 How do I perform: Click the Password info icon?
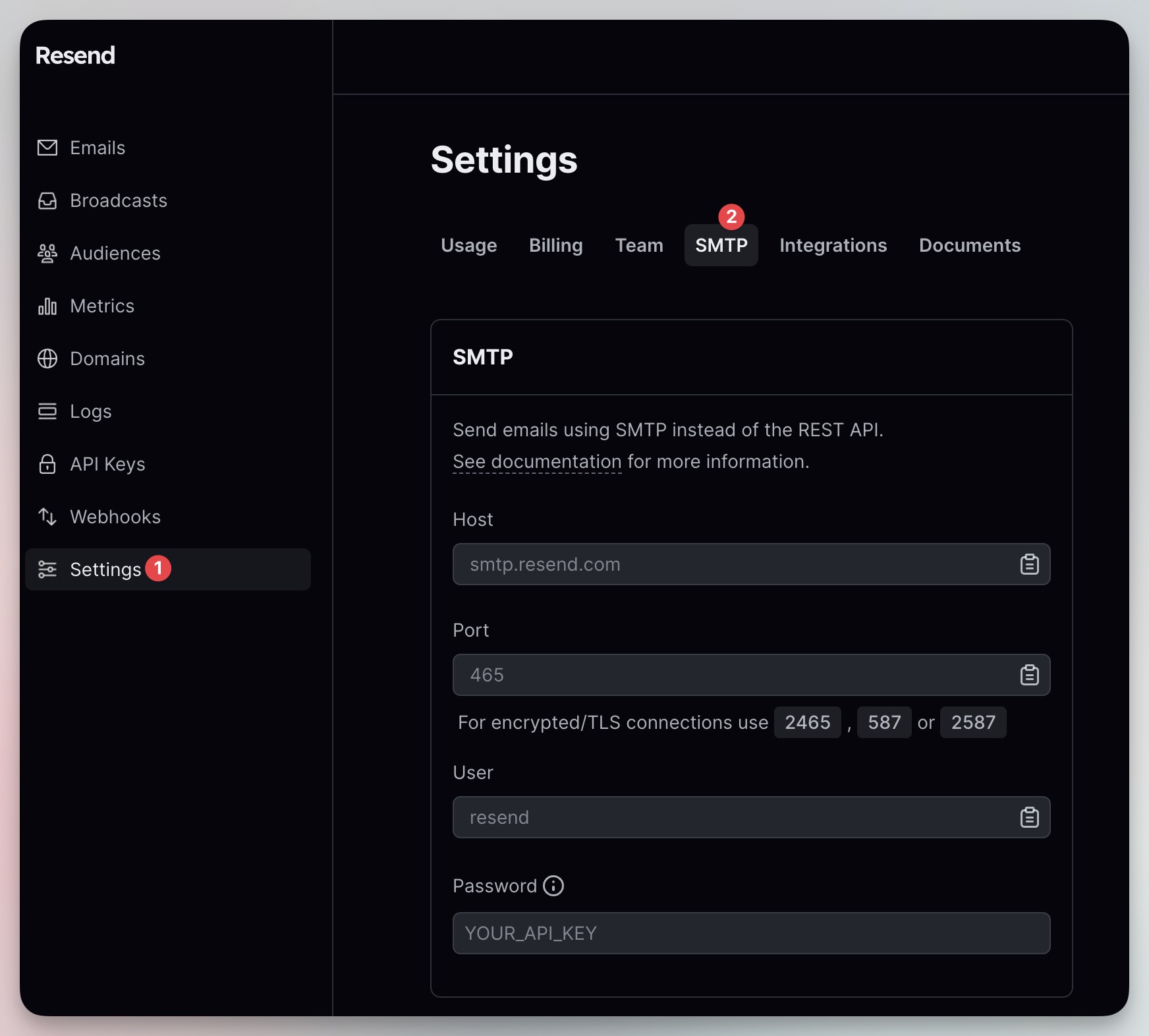point(553,886)
